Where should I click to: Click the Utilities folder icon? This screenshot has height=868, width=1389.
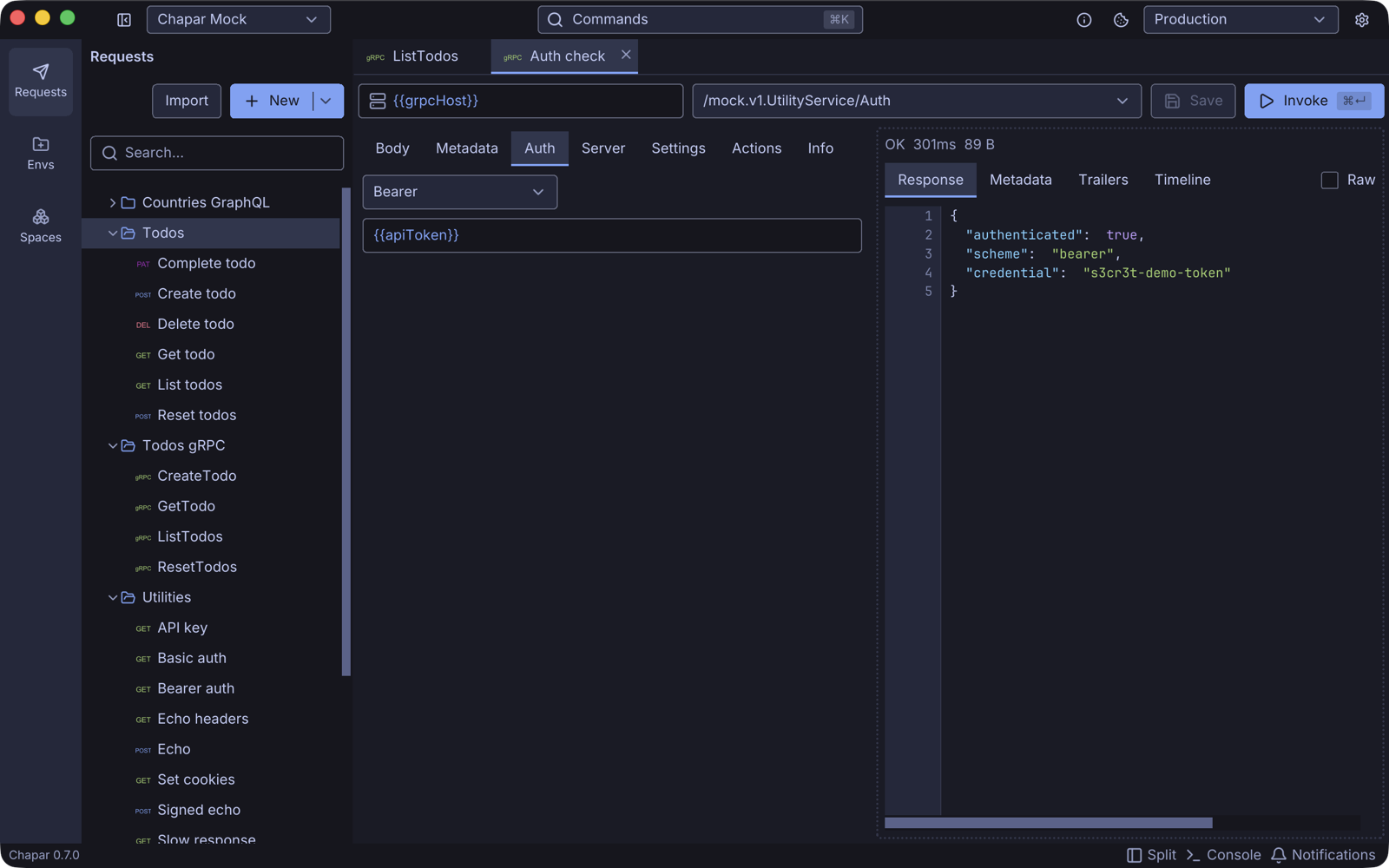[128, 597]
